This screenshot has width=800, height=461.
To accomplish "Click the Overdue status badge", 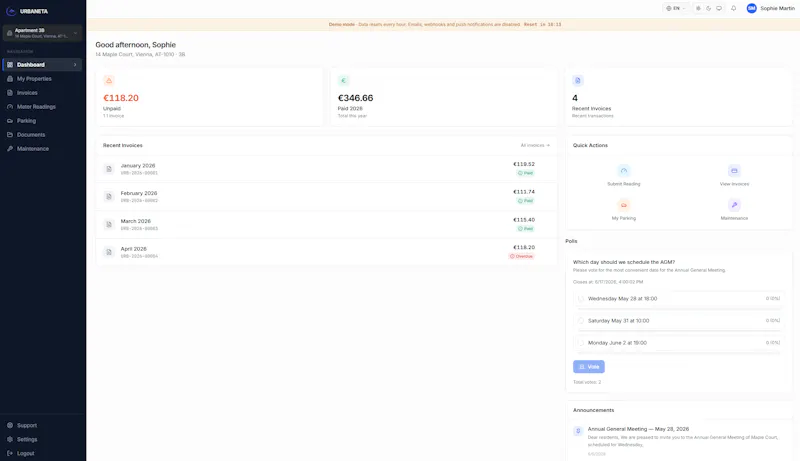I will 521,257.
